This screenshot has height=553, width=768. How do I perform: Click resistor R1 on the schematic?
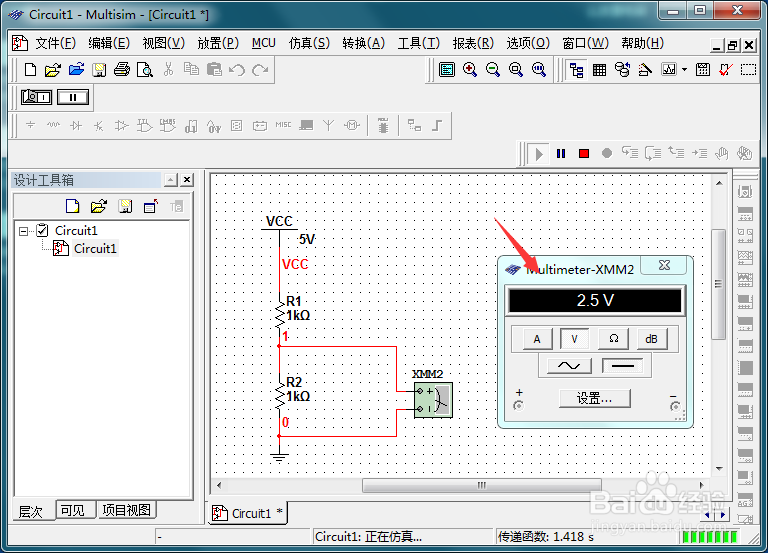tap(281, 313)
